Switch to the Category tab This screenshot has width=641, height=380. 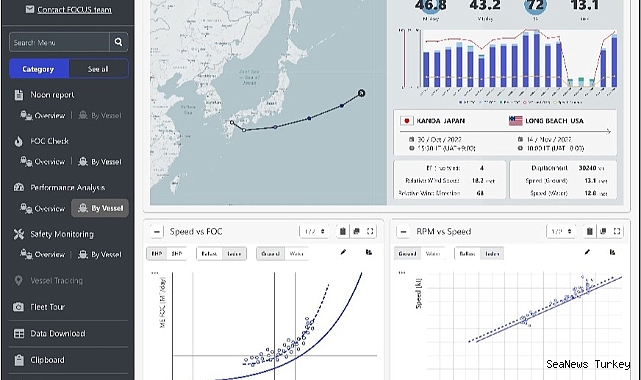tap(39, 69)
